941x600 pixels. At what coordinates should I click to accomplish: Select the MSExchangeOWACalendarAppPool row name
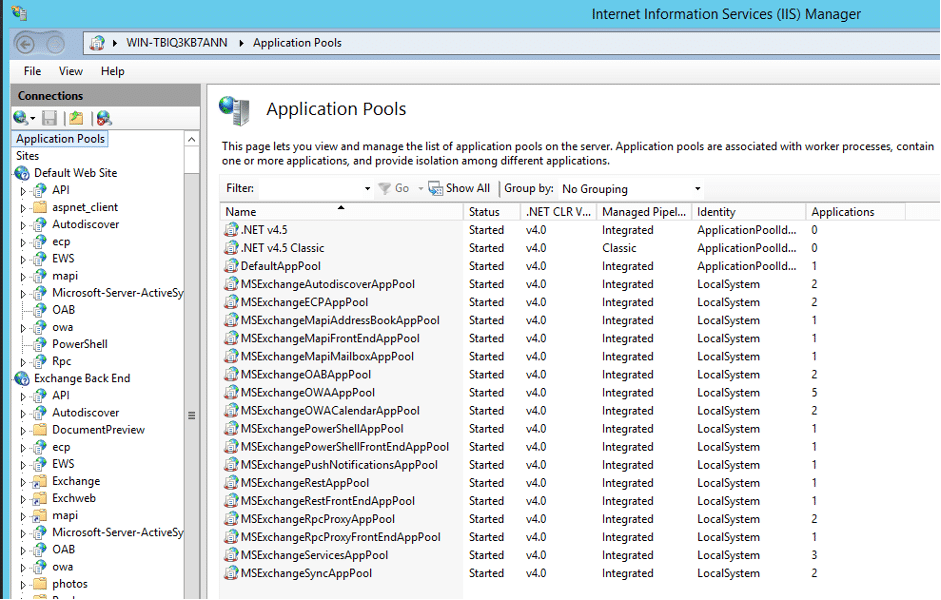click(330, 411)
